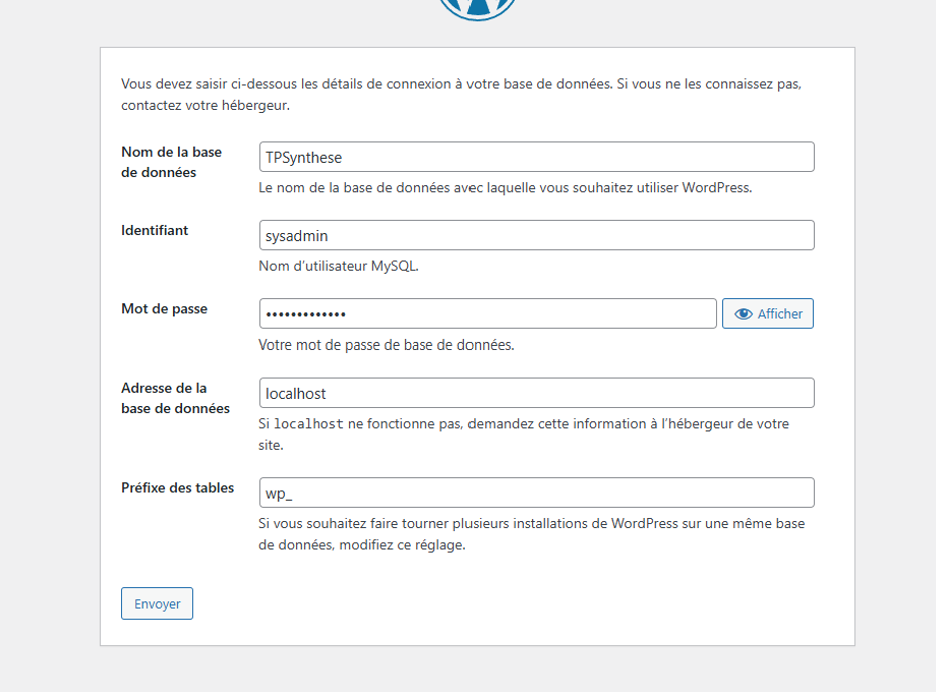Click the intro paragraph about connection details
The height and width of the screenshot is (692, 936).
461,94
